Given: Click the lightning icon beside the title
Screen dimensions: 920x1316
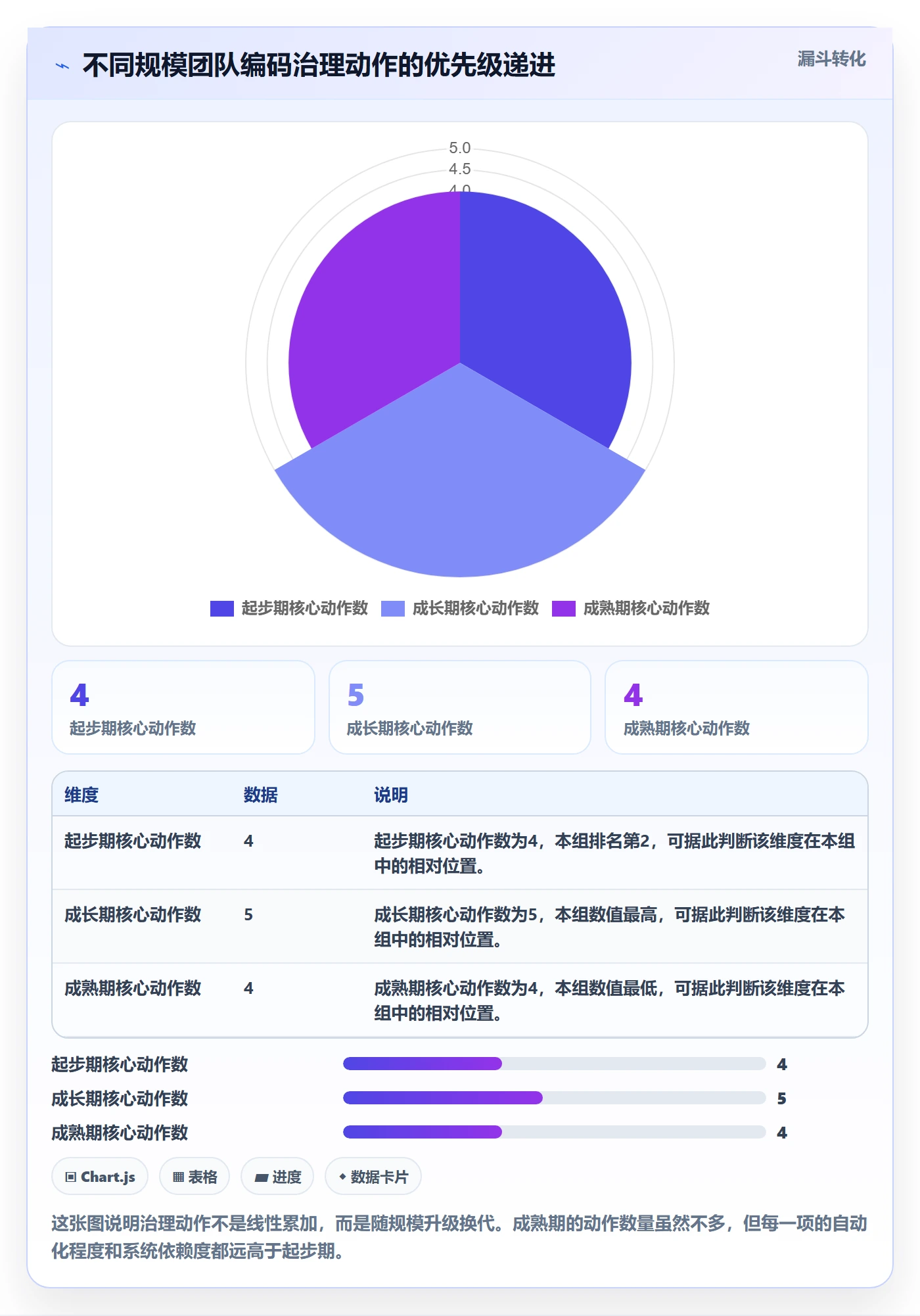Looking at the screenshot, I should click(62, 66).
